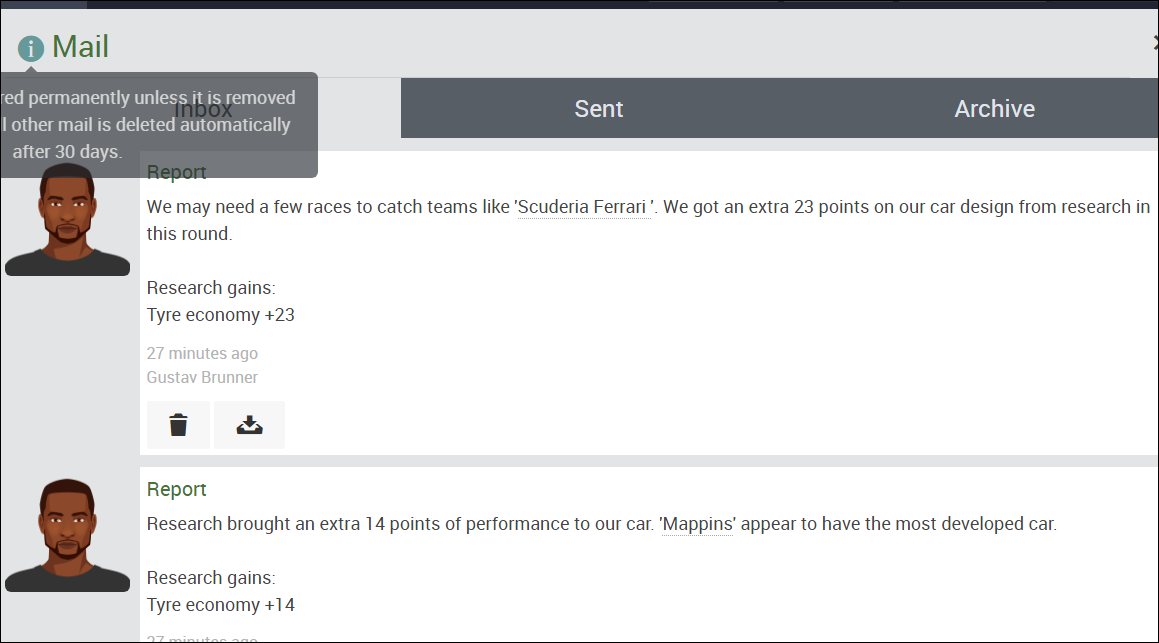
Task: Click the Mail heading text
Action: 81,47
